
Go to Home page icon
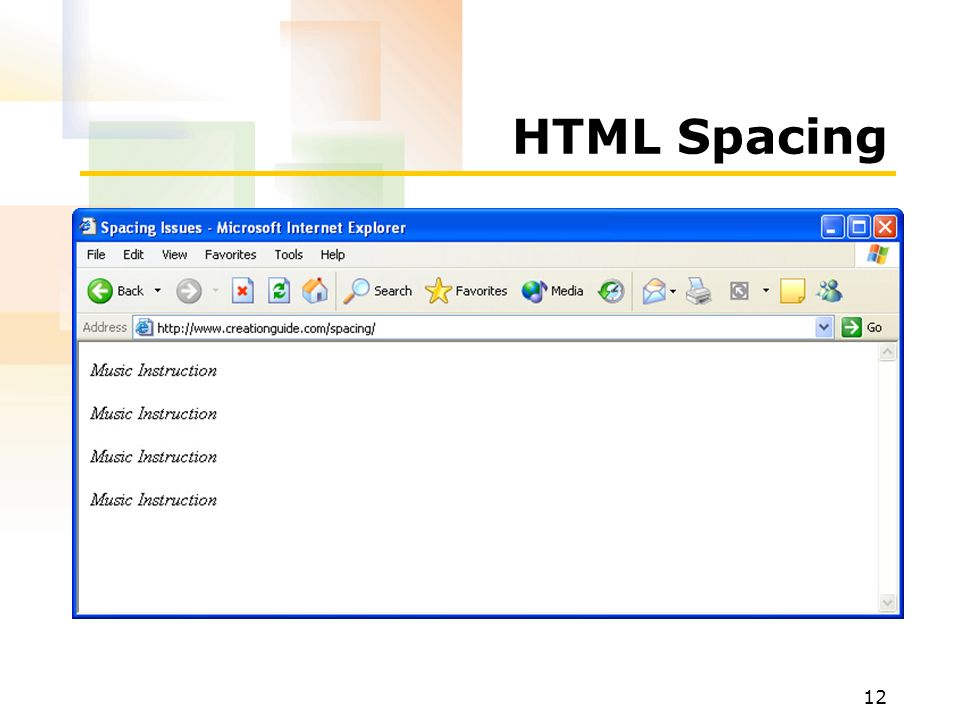(x=315, y=291)
